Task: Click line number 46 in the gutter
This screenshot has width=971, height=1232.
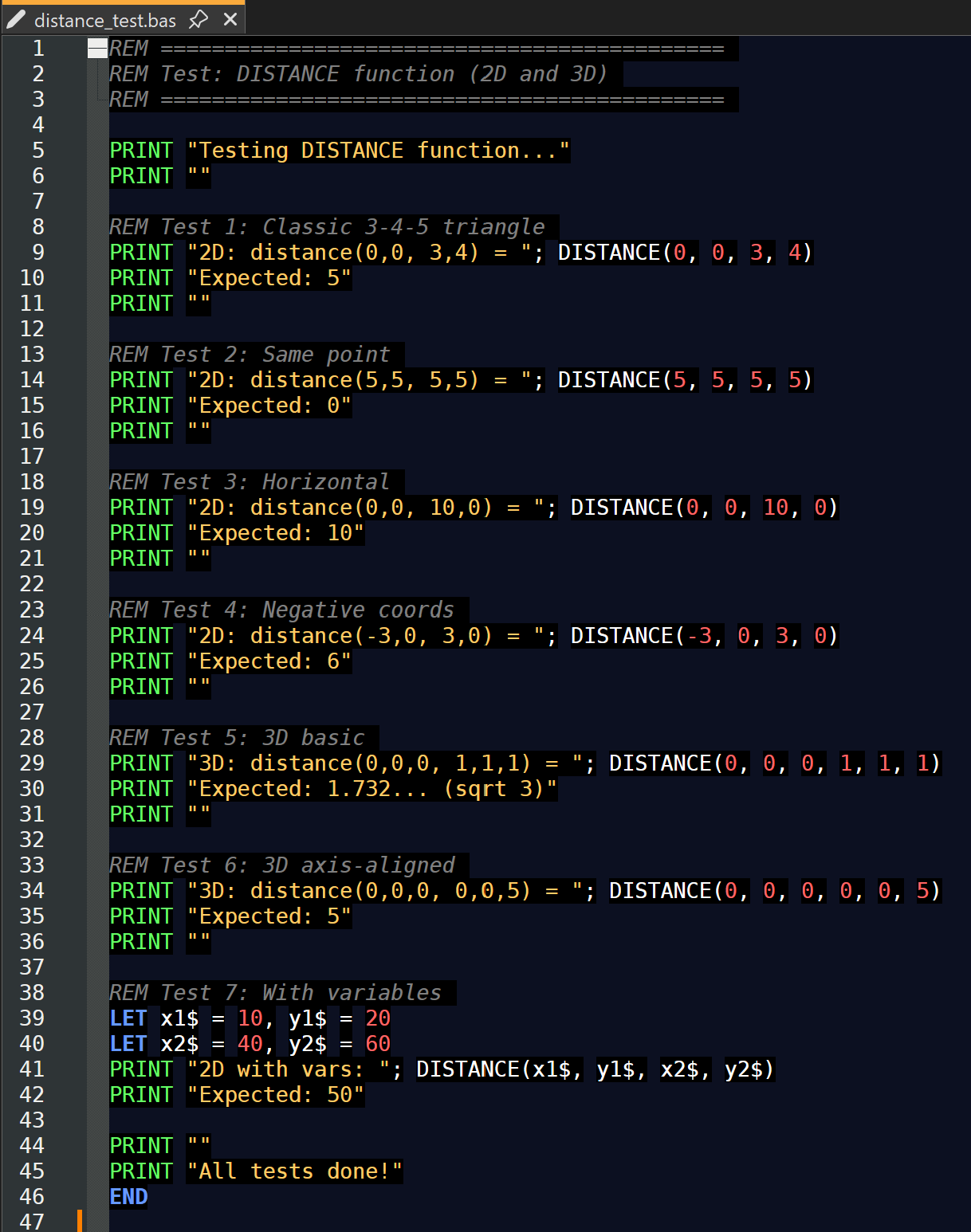Action: (x=32, y=1197)
